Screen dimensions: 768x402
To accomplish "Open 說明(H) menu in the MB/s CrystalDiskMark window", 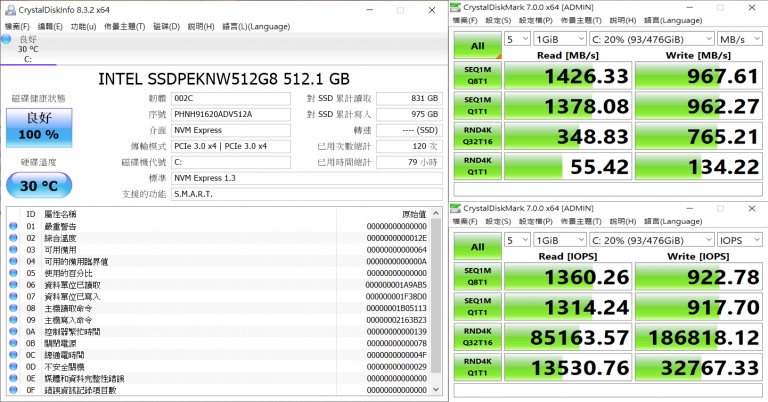I will click(x=623, y=21).
